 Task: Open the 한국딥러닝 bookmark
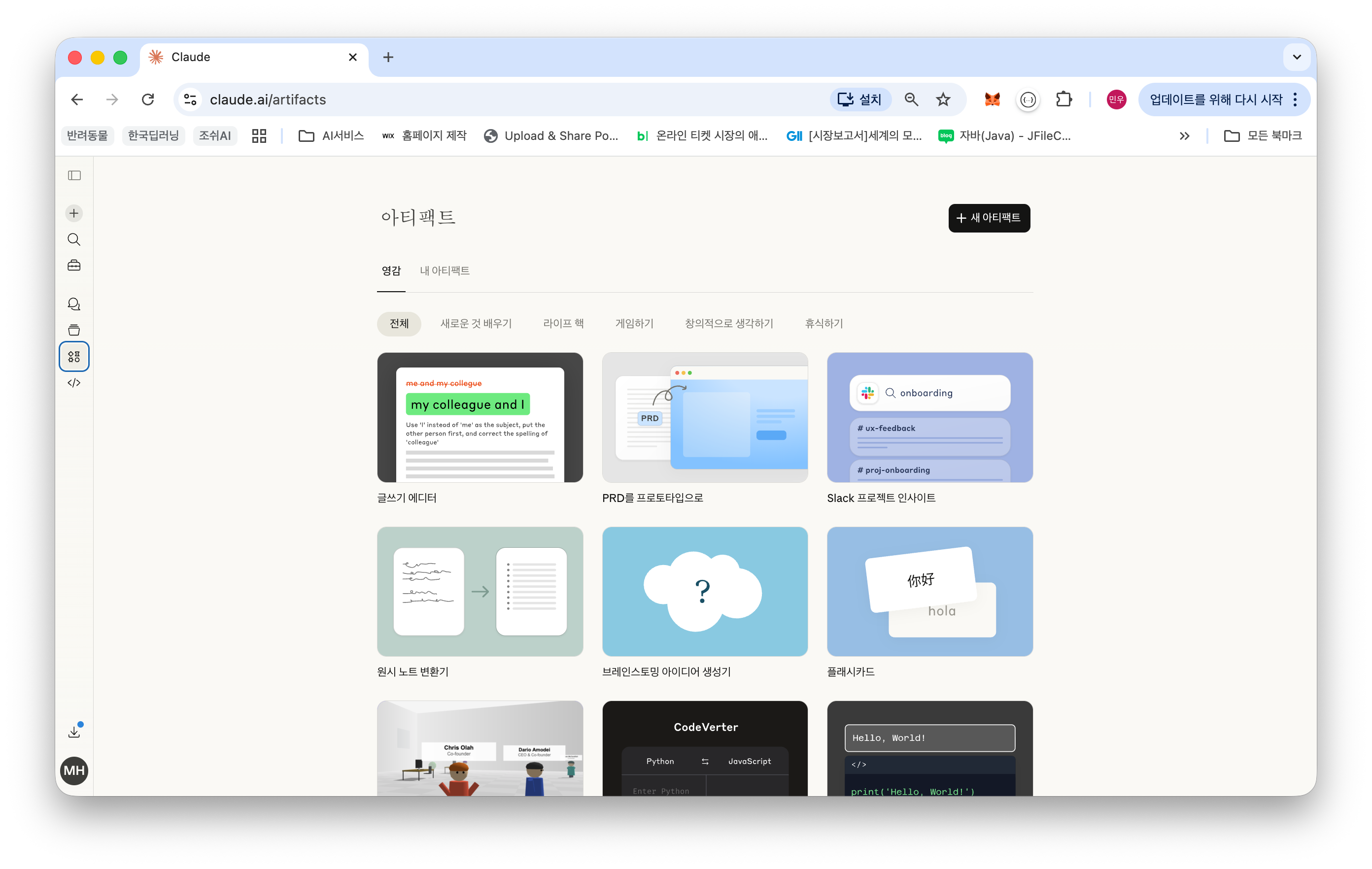pos(153,135)
